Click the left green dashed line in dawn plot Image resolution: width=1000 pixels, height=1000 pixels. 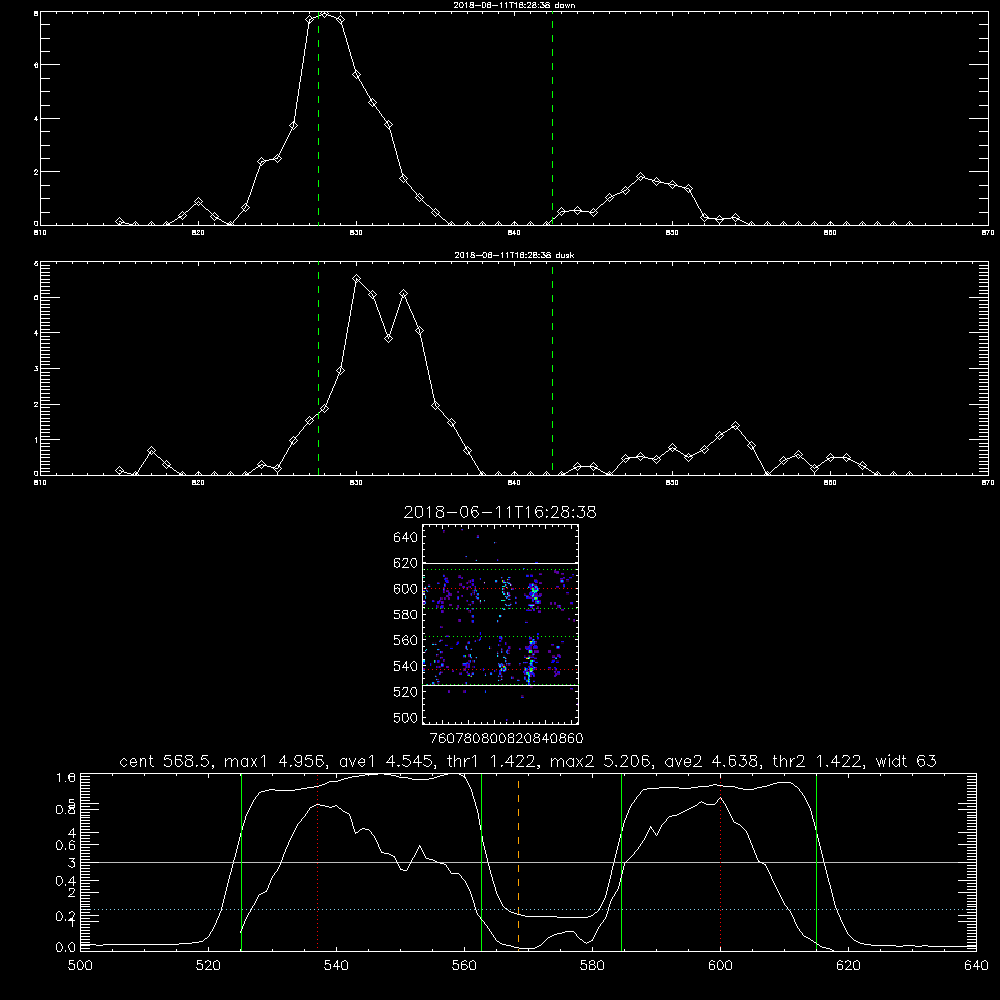pyautogui.click(x=318, y=119)
